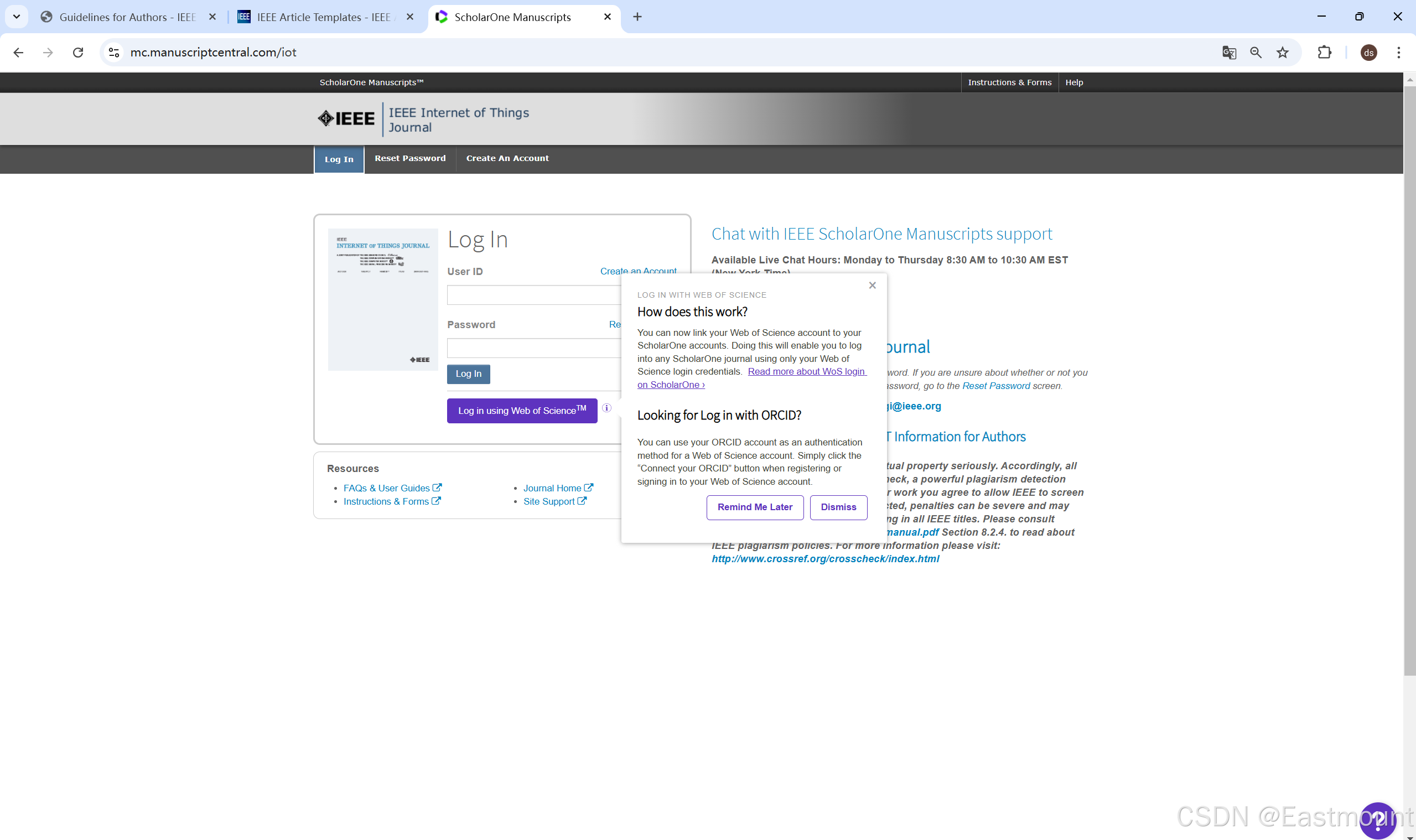Open the FAQs & User Guides link
This screenshot has height=840, width=1416.
pos(387,488)
